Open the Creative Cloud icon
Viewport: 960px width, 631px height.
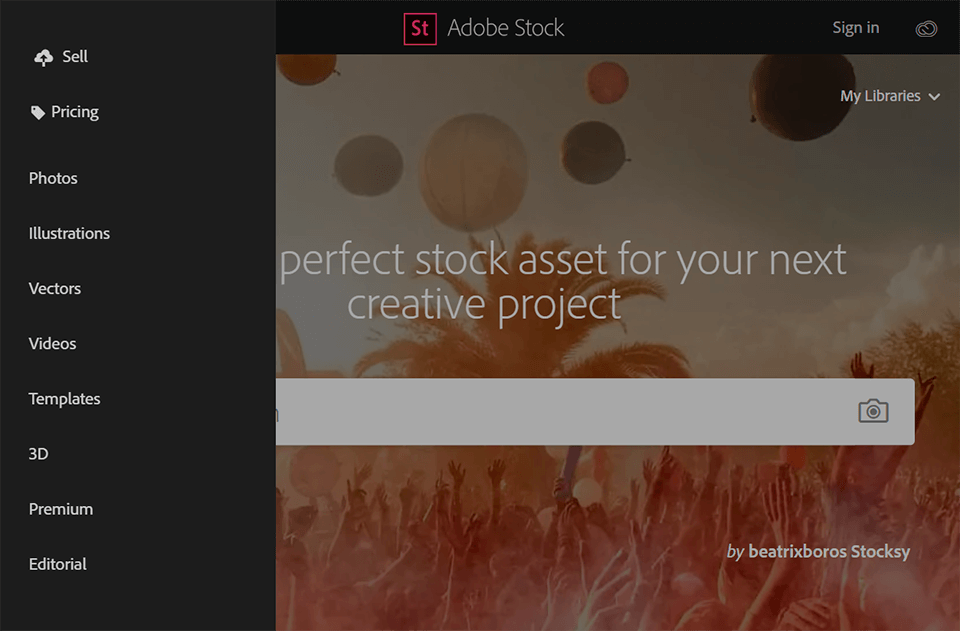(926, 29)
